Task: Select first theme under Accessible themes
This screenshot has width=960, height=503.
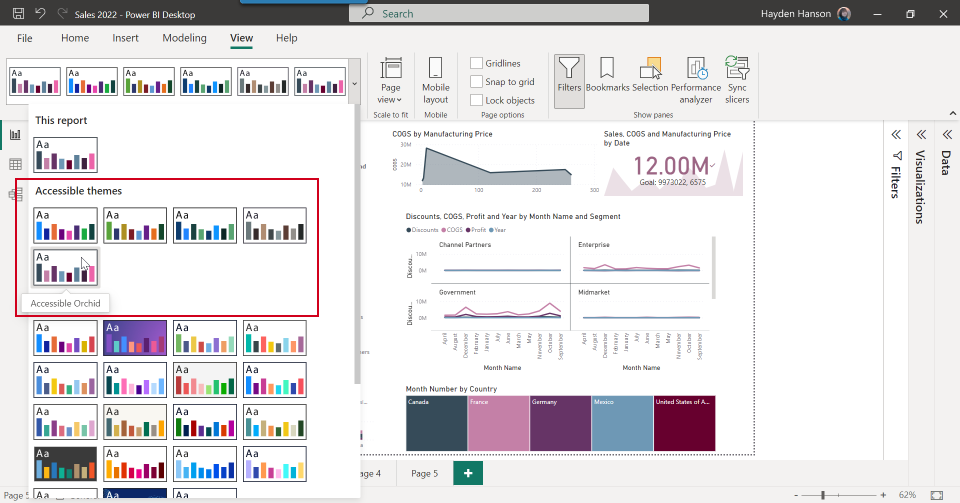Action: coord(66,225)
